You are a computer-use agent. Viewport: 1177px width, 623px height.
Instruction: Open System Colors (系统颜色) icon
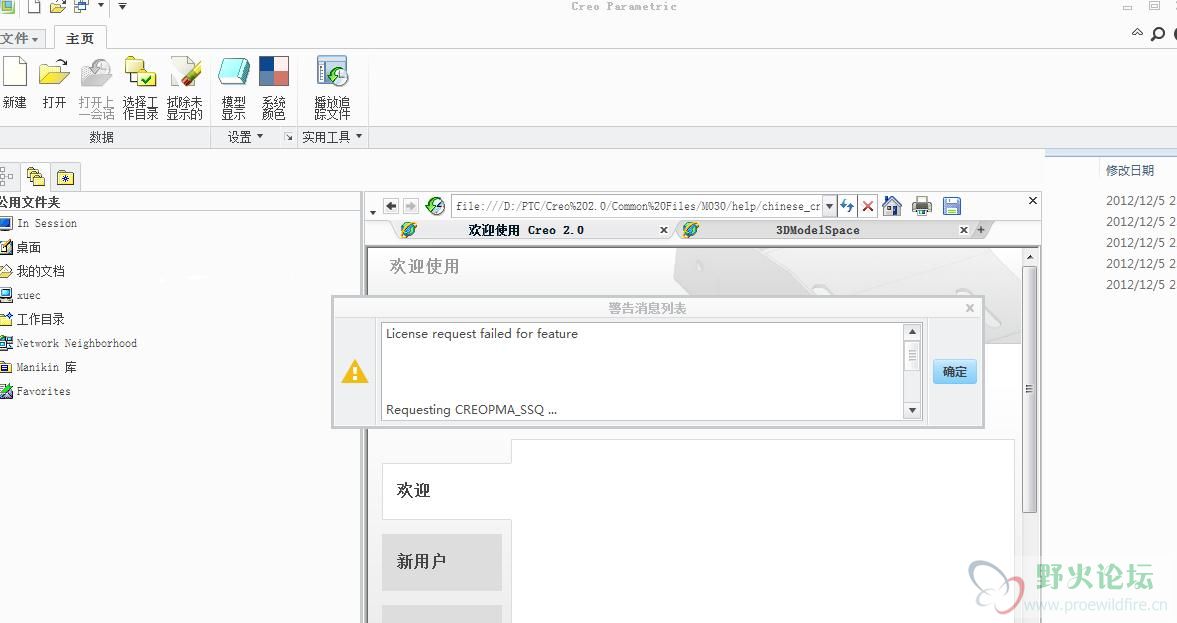click(x=273, y=72)
